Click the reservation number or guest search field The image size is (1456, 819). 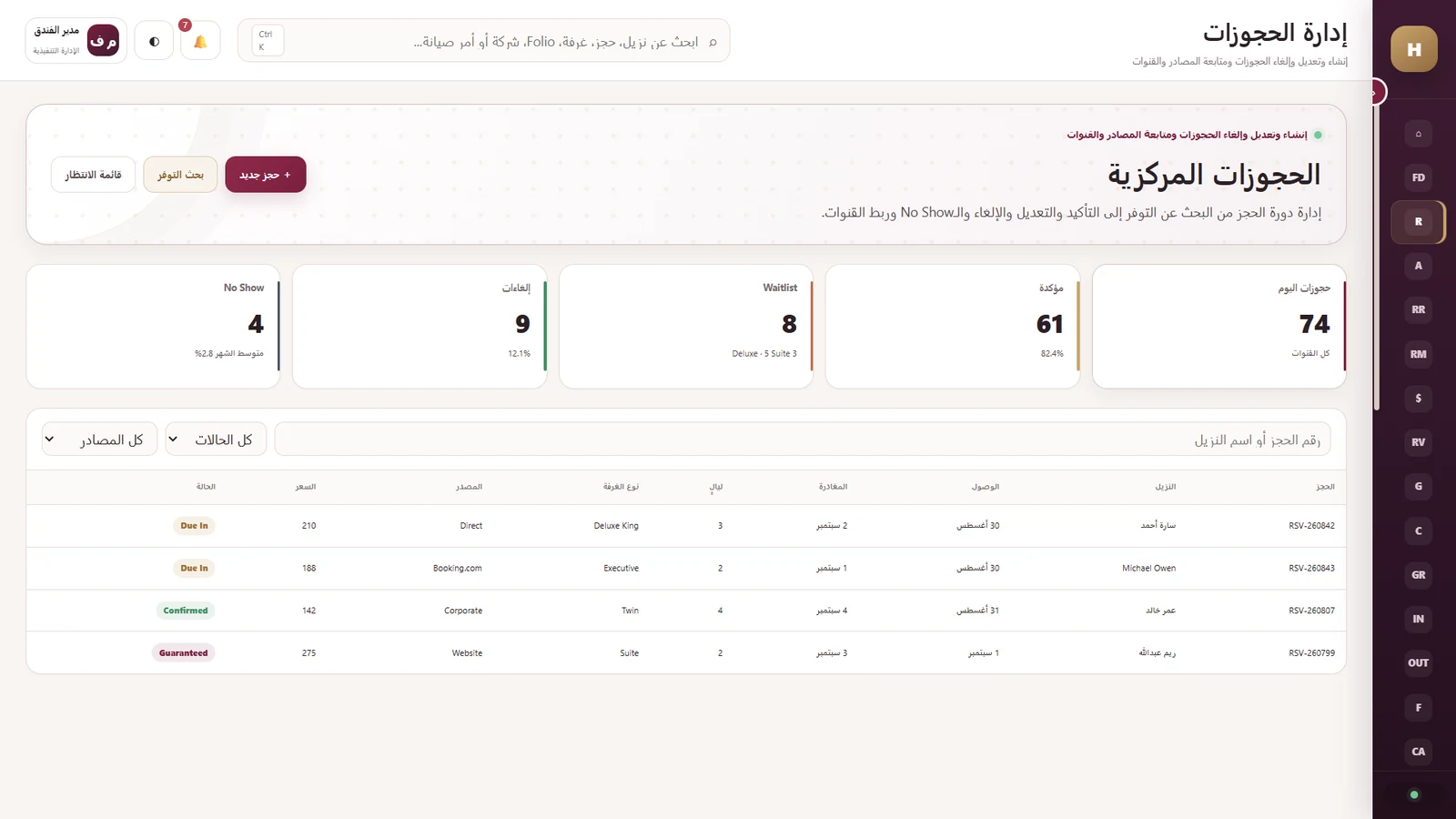pos(803,440)
